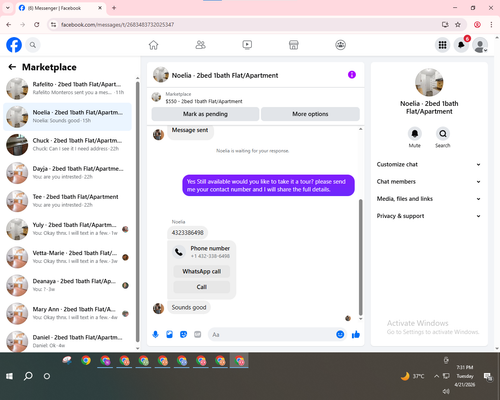This screenshot has height=400, width=500.
Task: Bookmark this tab star icon
Action: (458, 25)
